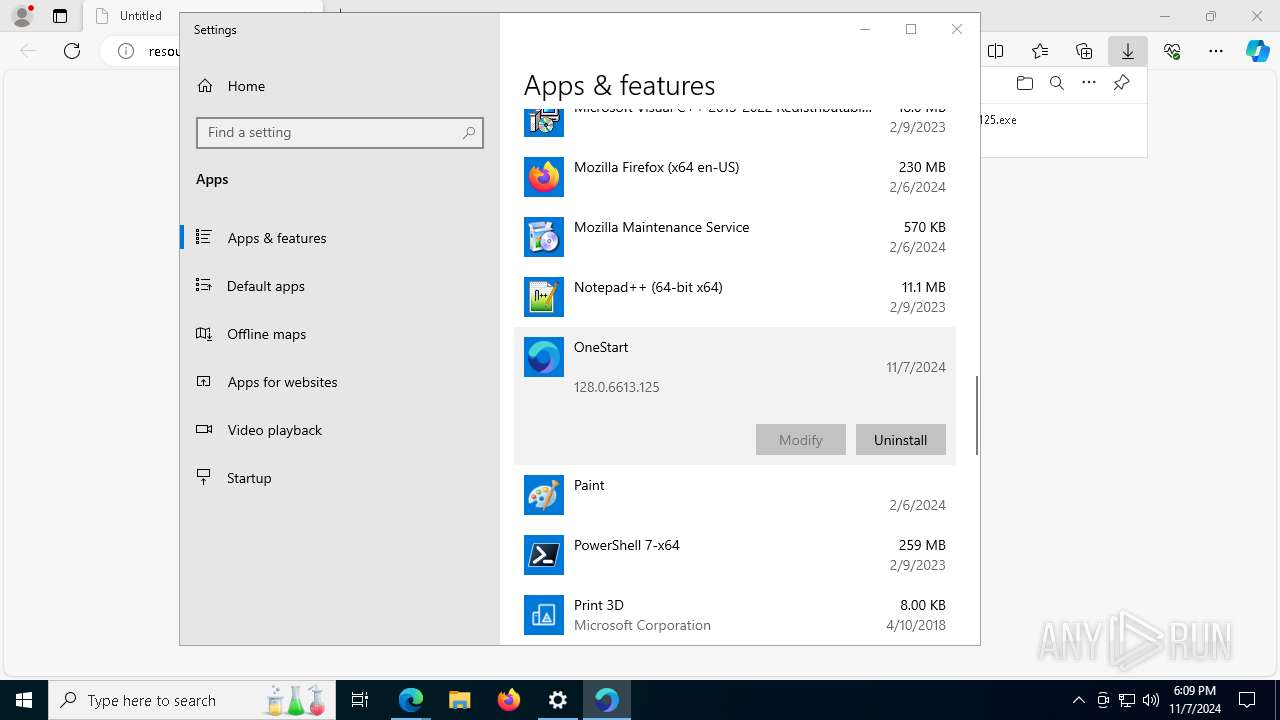The image size is (1280, 720).
Task: Click the browser Refresh button
Action: point(72,51)
